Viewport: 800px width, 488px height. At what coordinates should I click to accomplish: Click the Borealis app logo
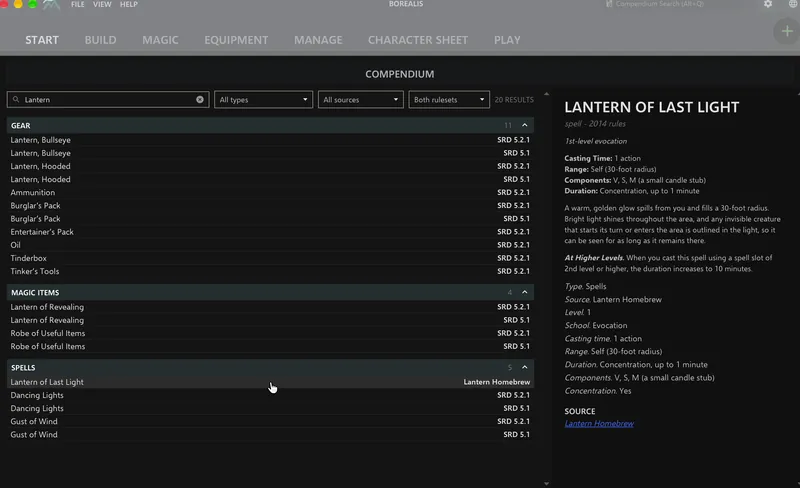(x=51, y=5)
